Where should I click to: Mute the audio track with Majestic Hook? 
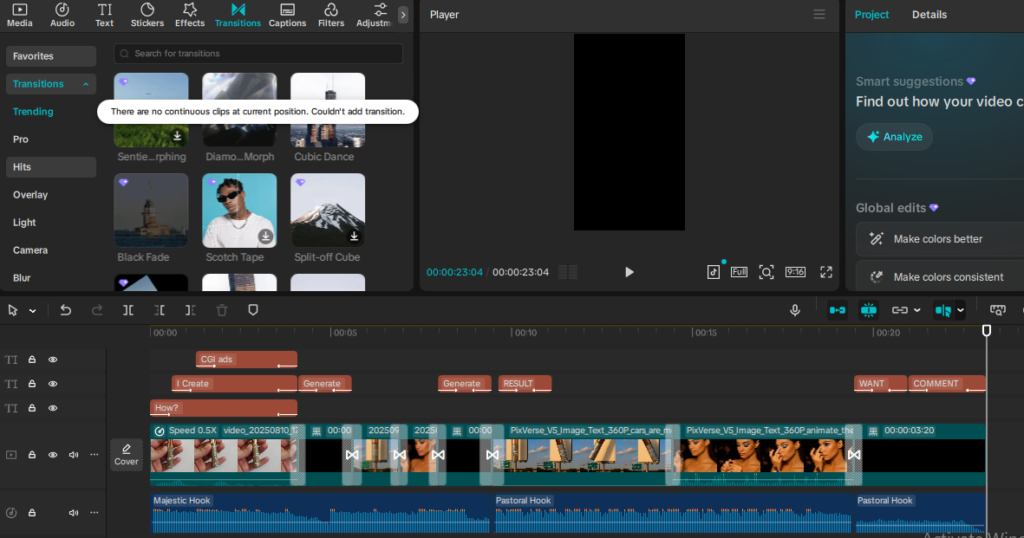[x=73, y=513]
